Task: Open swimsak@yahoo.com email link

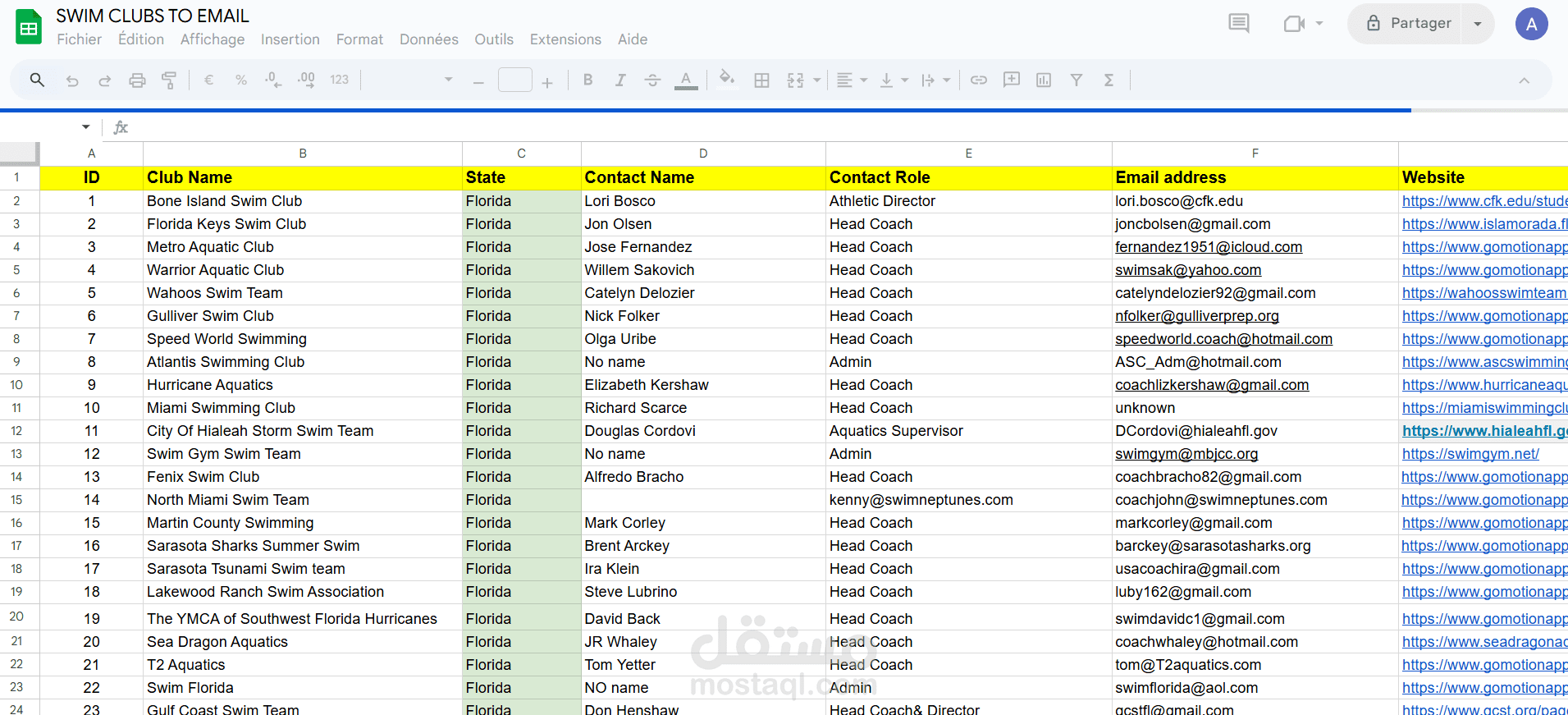Action: (1188, 270)
